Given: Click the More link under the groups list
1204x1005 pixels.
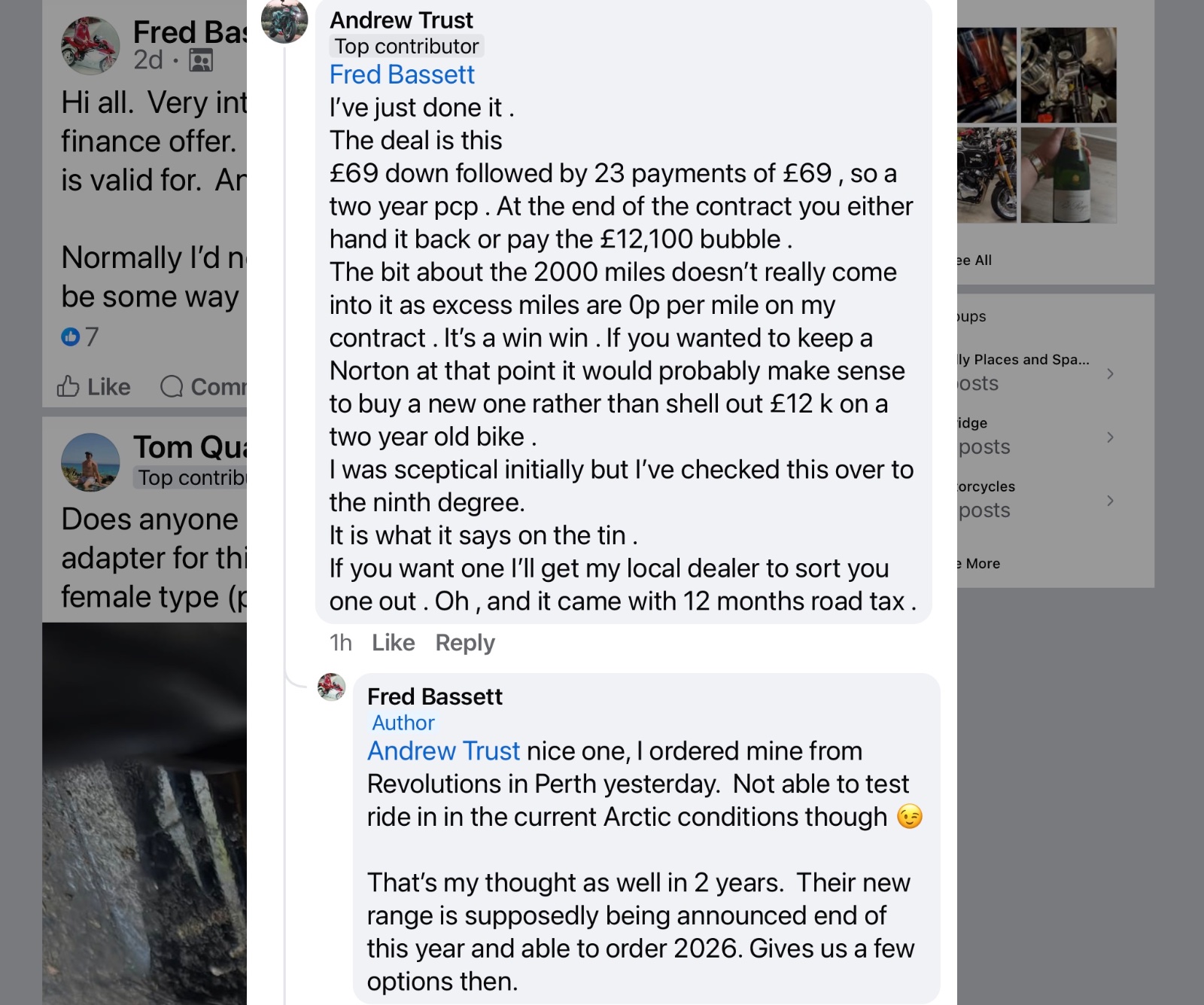Looking at the screenshot, I should click(x=981, y=564).
